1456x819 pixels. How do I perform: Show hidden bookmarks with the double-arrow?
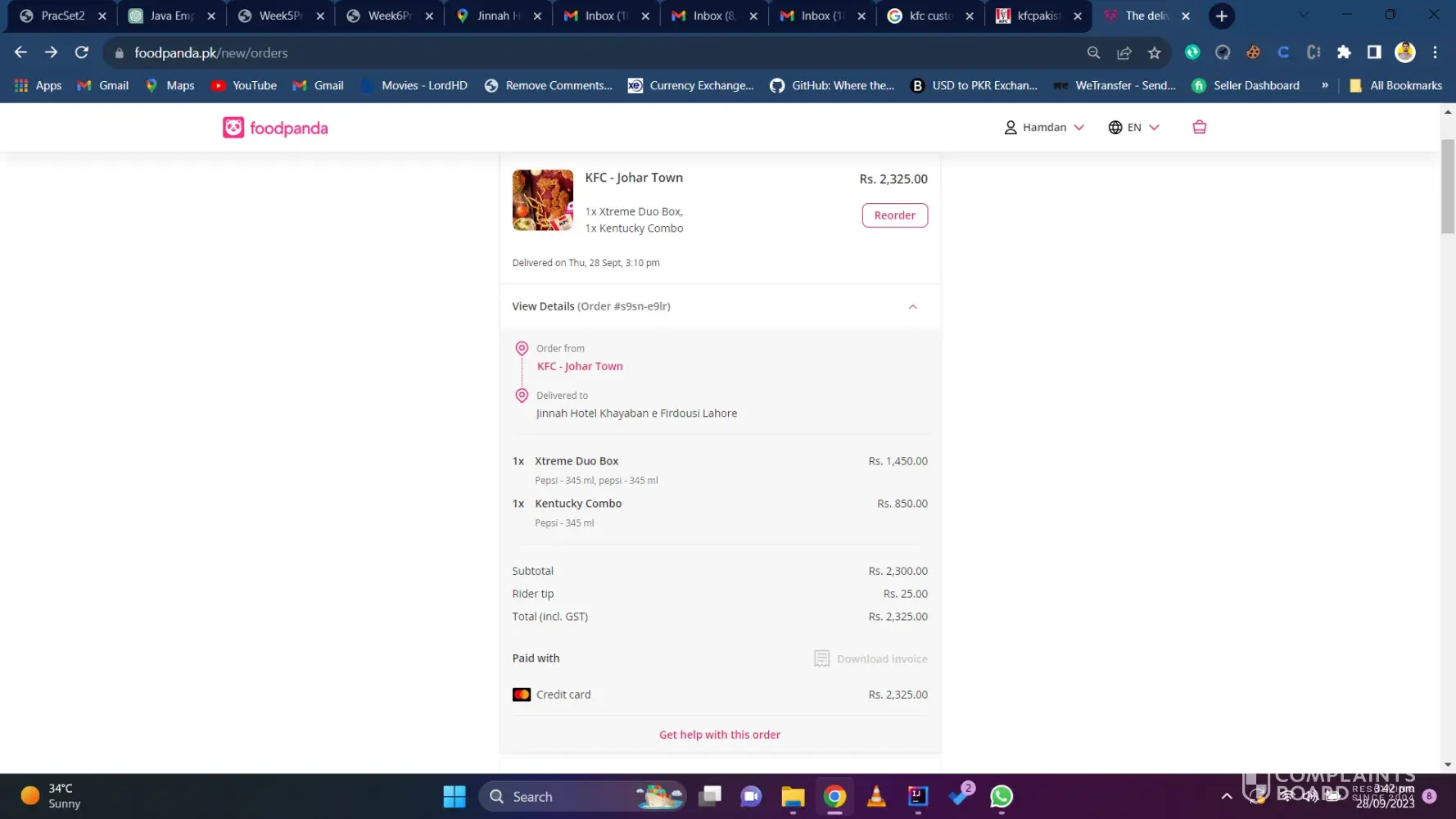click(x=1324, y=85)
